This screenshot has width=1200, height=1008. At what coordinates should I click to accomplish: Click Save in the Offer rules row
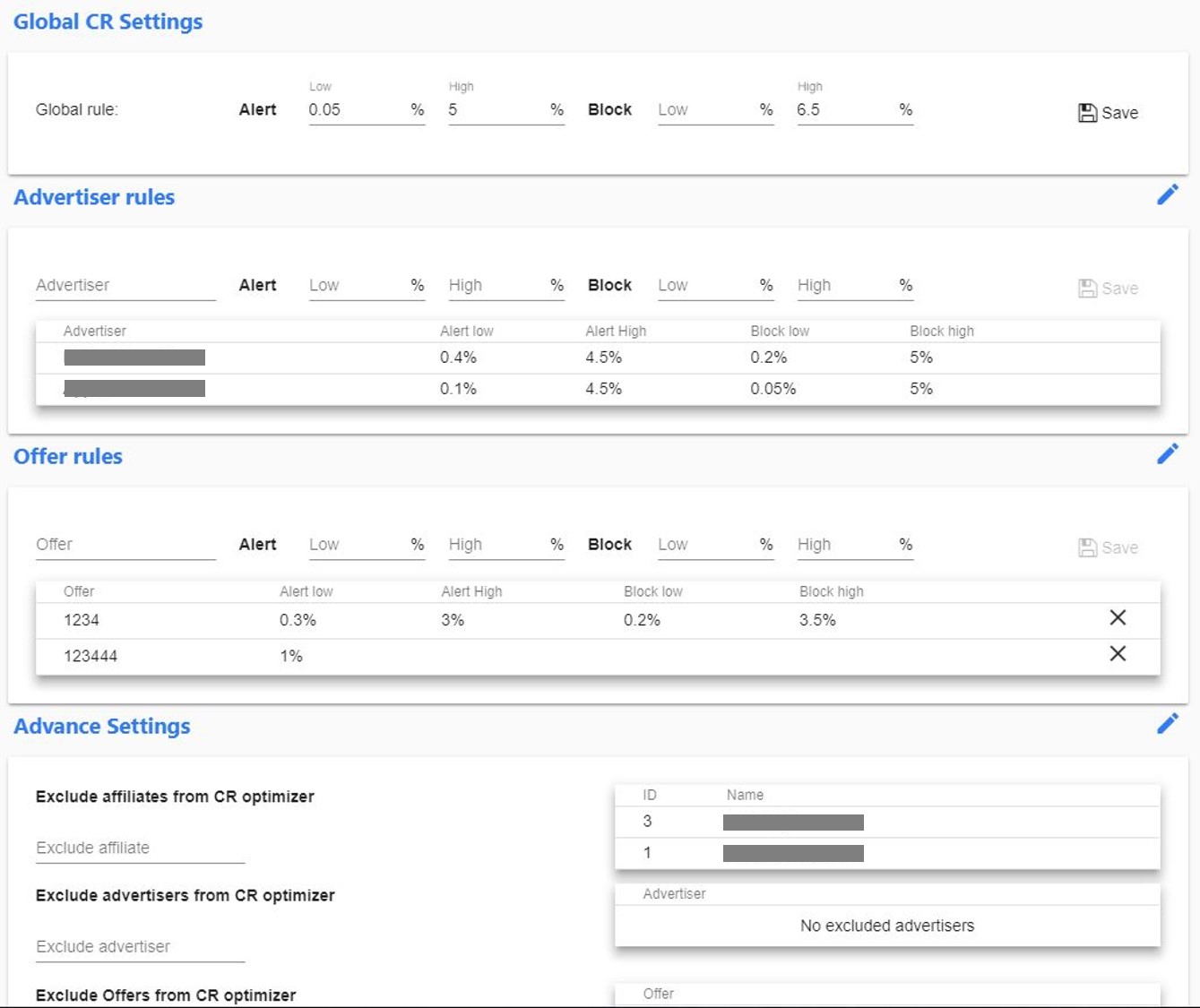(x=1108, y=547)
